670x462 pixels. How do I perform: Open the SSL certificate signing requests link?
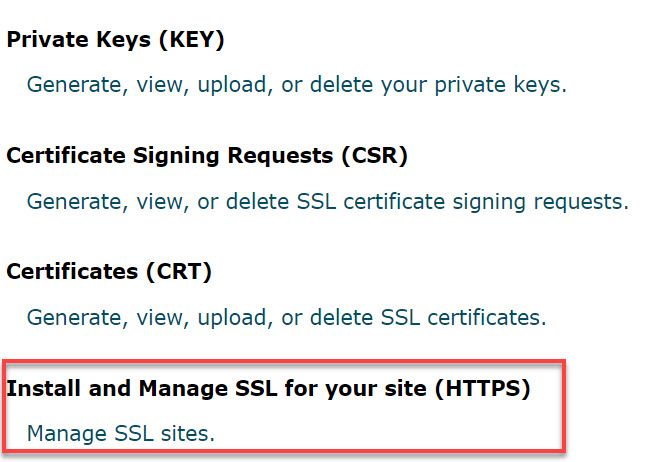(x=327, y=201)
